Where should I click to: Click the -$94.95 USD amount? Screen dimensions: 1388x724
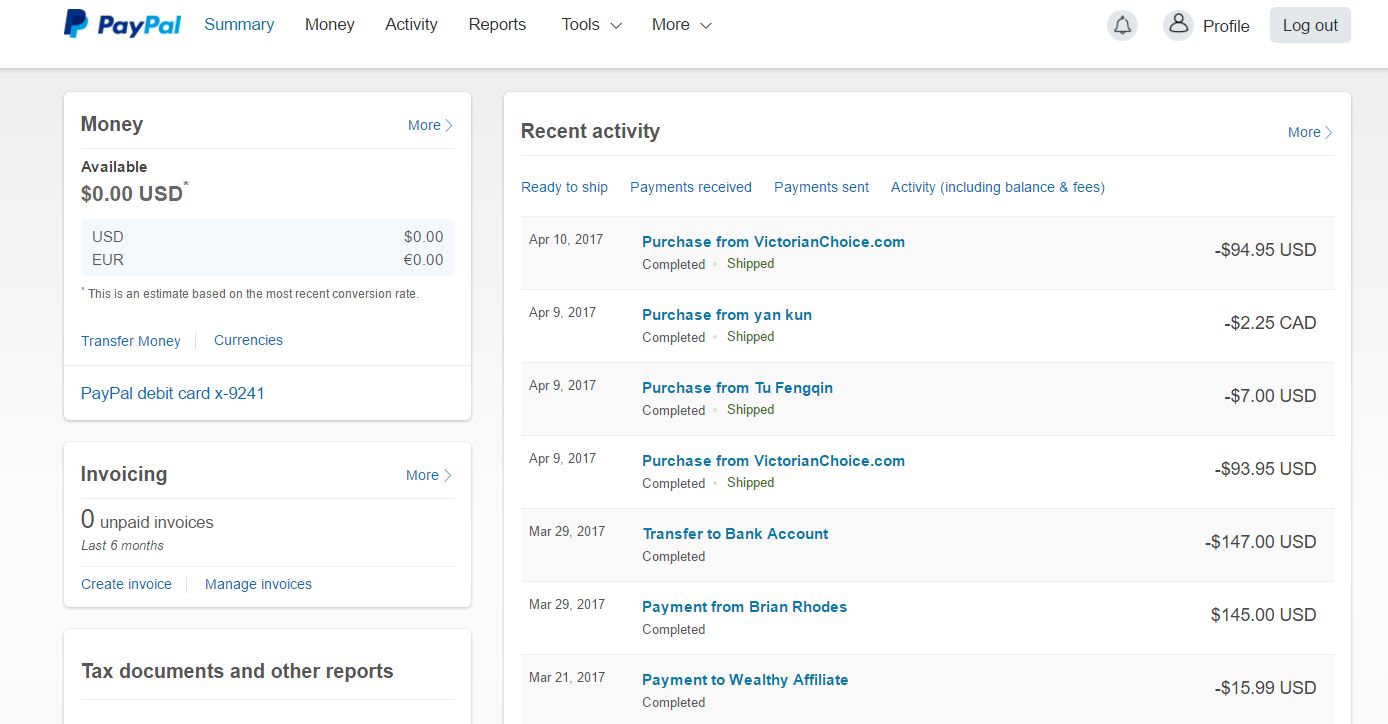click(x=1265, y=250)
